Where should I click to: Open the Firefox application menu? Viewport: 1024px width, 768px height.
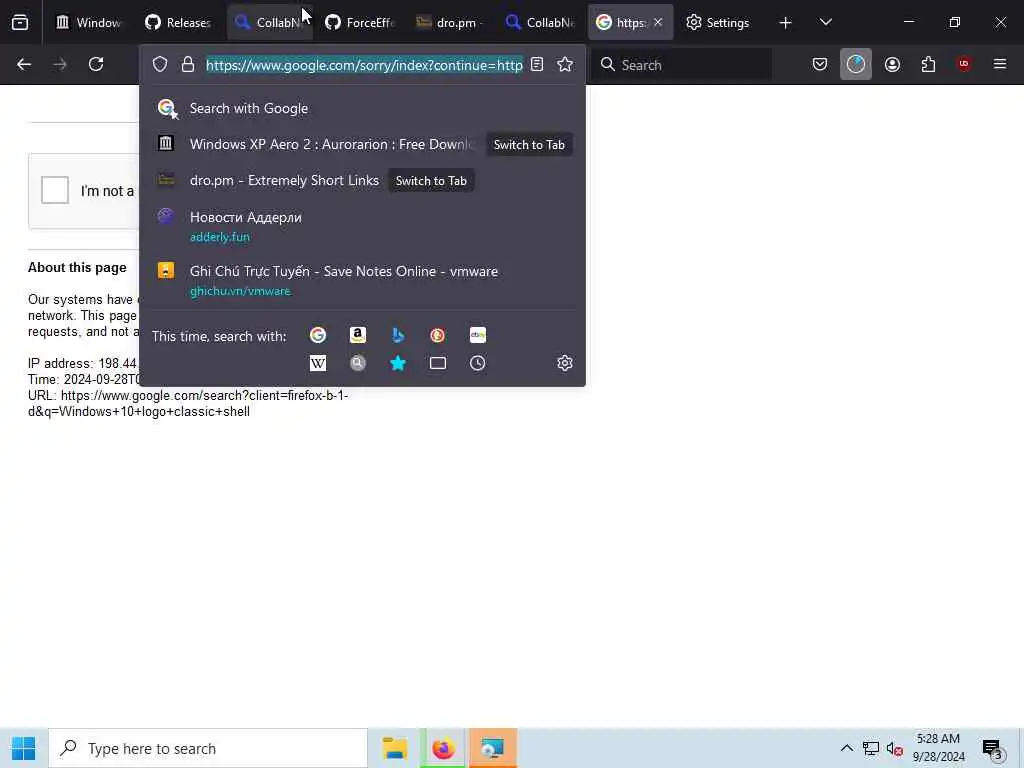999,64
